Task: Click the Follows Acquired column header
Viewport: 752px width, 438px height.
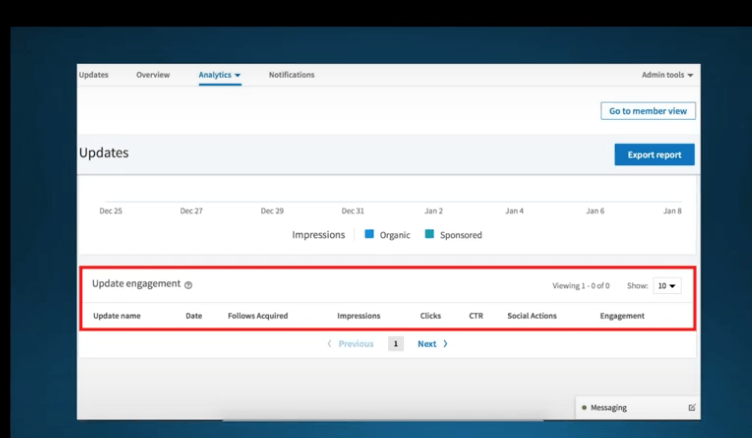Action: [x=258, y=316]
